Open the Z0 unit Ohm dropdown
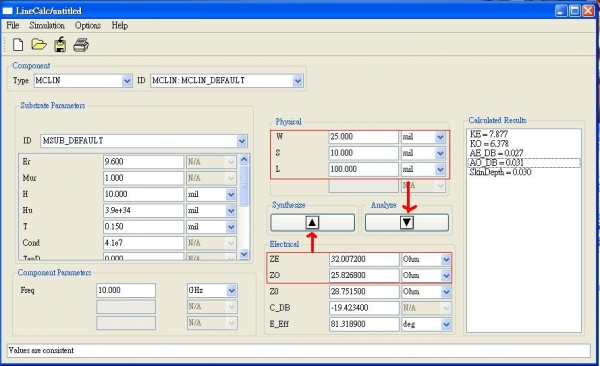This screenshot has width=600, height=366. 446,292
